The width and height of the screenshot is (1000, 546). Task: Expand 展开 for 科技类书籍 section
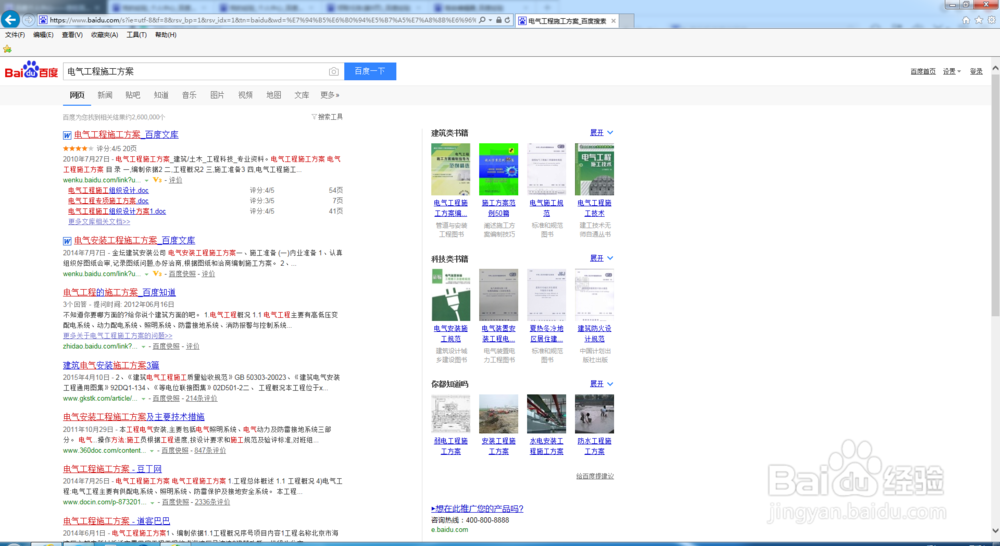tap(601, 258)
